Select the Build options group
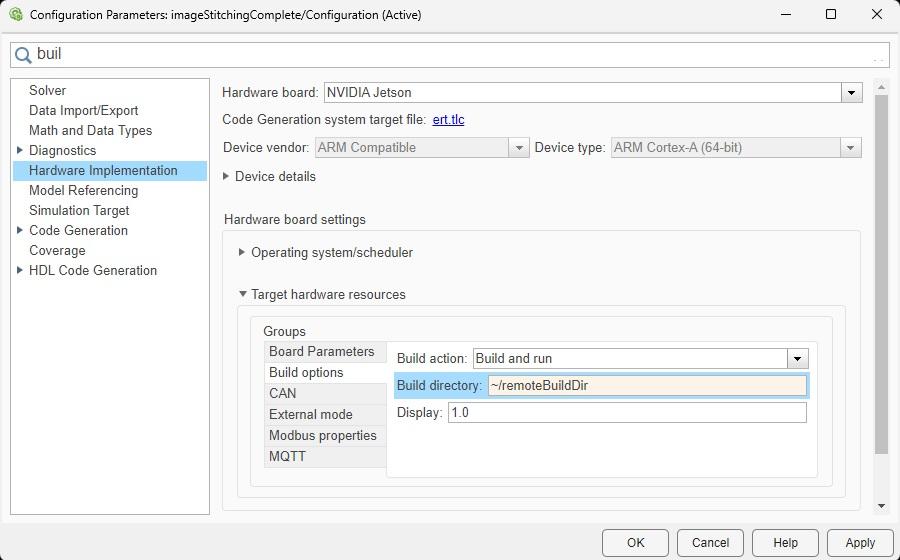900x560 pixels. coord(325,373)
